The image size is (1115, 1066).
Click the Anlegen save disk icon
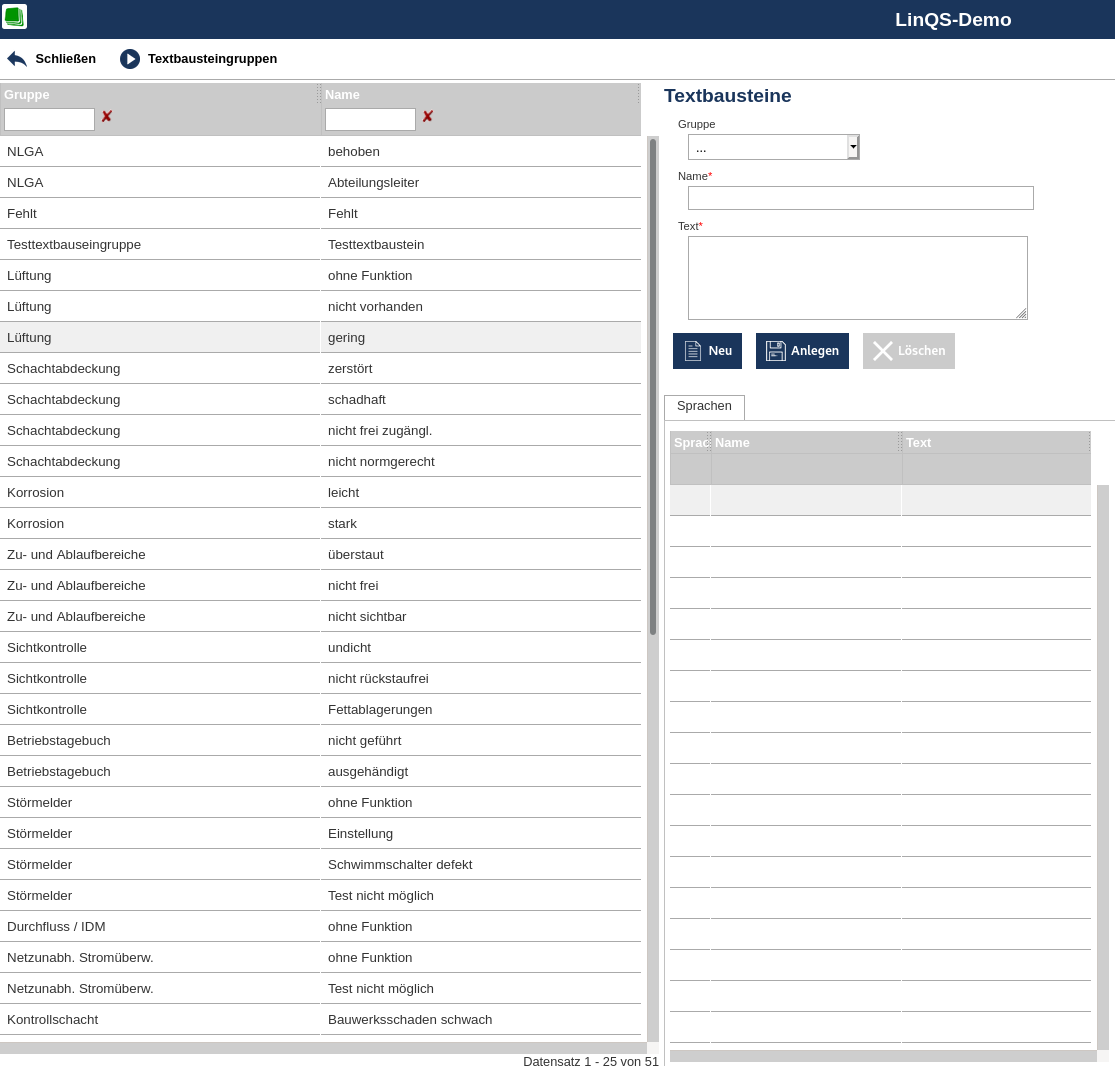[x=775, y=351]
